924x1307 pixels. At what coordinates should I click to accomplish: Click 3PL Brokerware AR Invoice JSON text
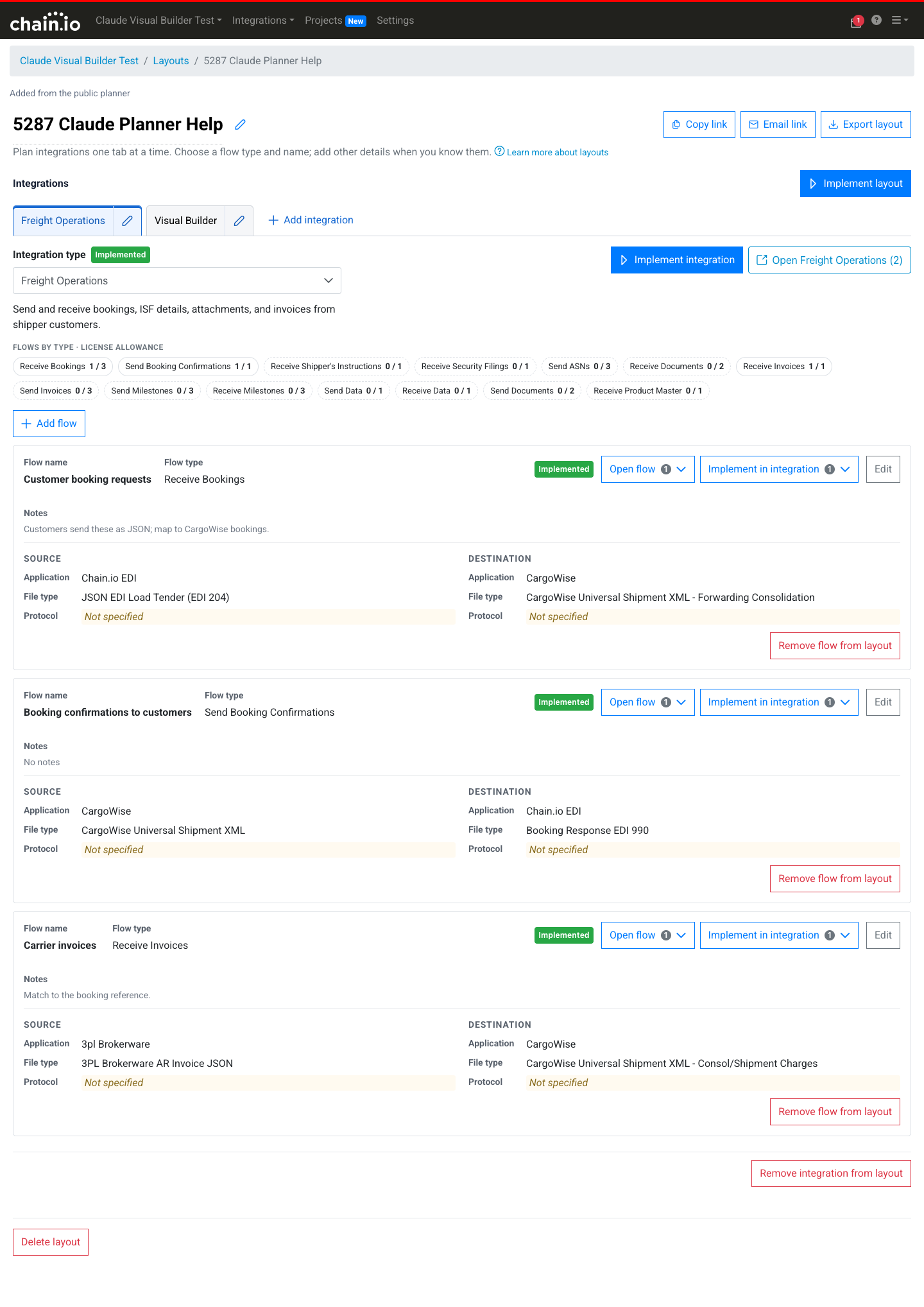[157, 1064]
